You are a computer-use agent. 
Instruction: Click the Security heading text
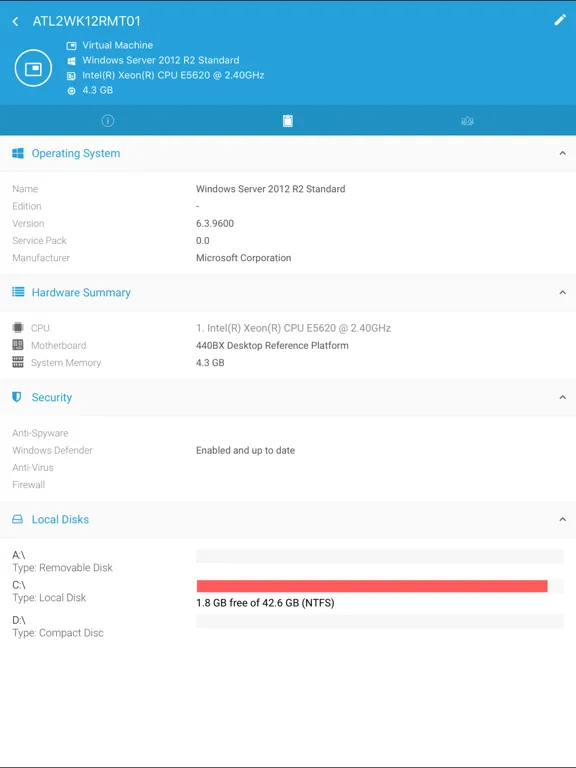52,397
